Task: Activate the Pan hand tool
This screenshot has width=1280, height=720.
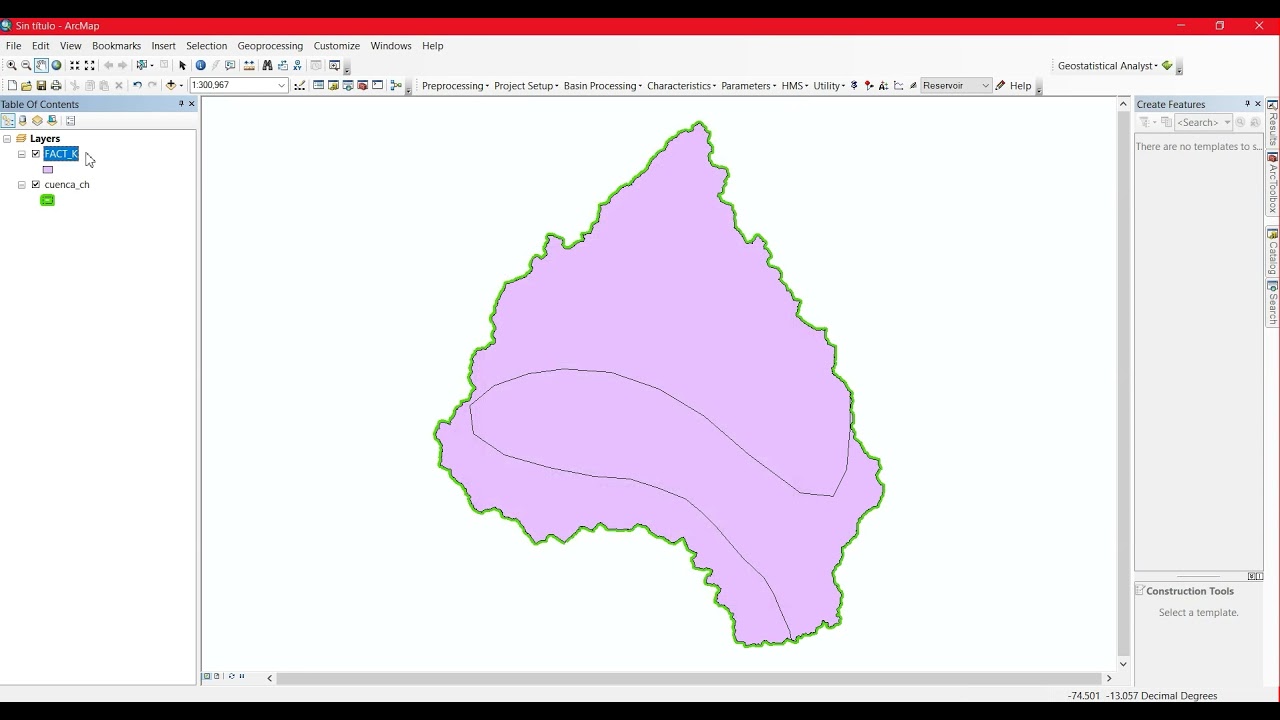Action: click(41, 65)
